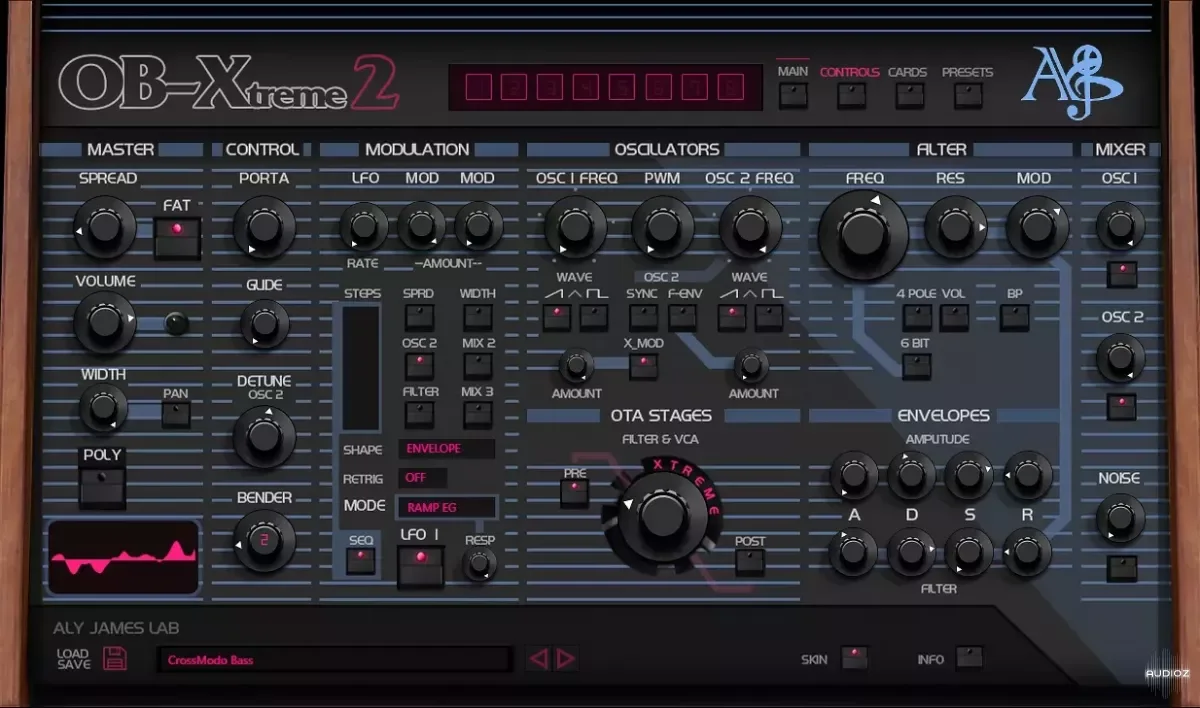
Task: Toggle the X_MOD button
Action: [x=643, y=366]
